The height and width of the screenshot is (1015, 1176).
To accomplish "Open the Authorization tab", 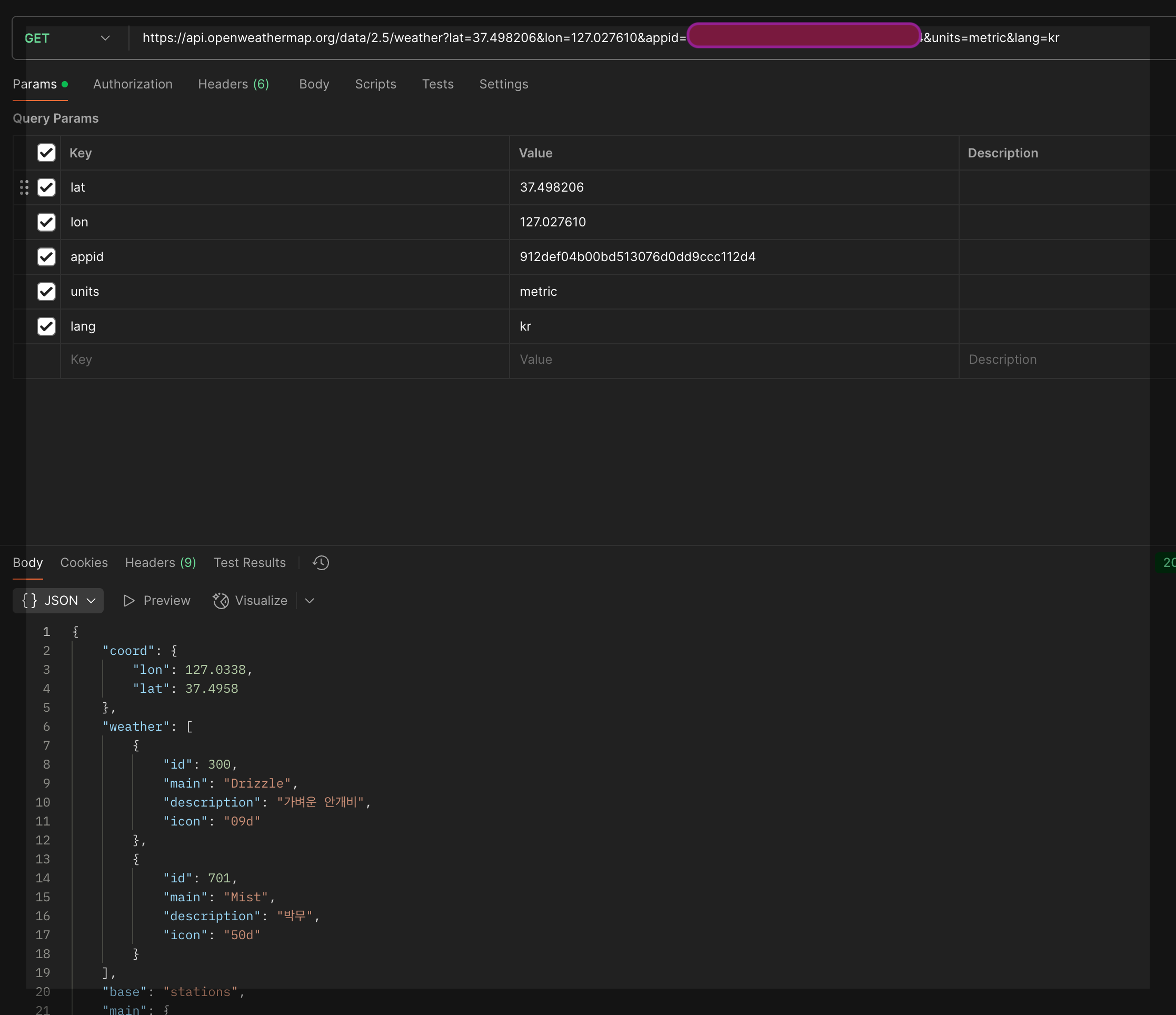I will (133, 84).
